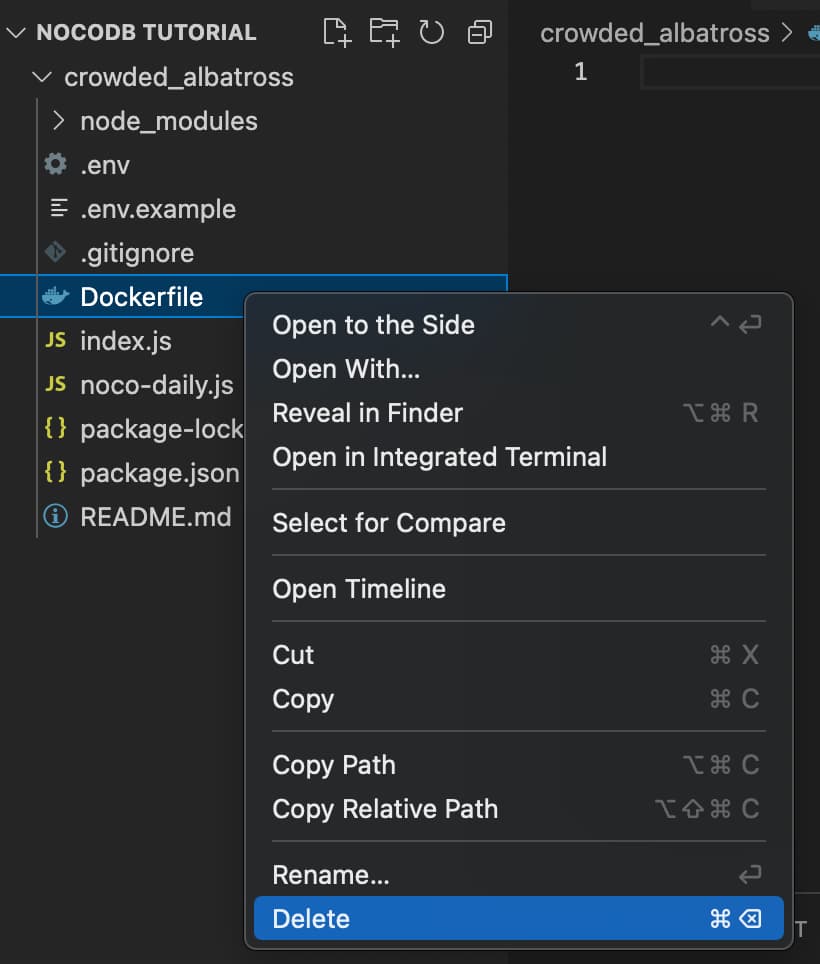Collapse the crowded_albatross folder chevron

click(x=42, y=77)
